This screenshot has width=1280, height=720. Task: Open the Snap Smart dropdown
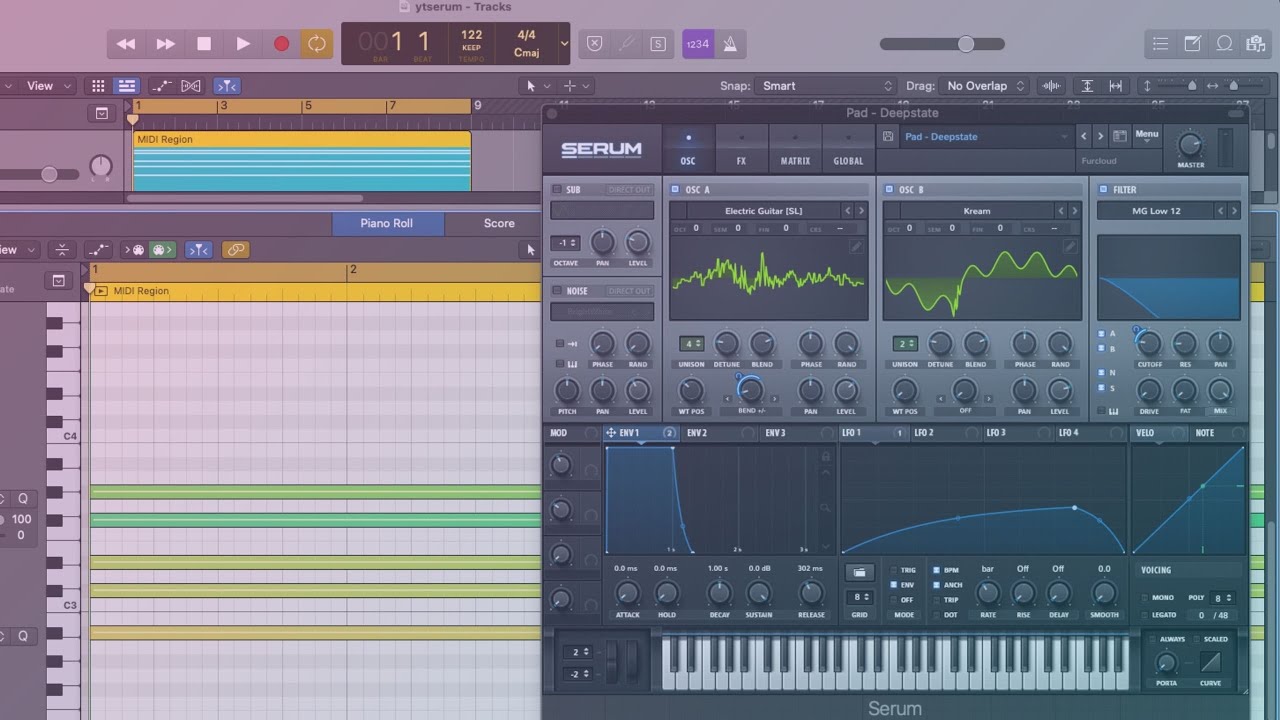(x=825, y=86)
